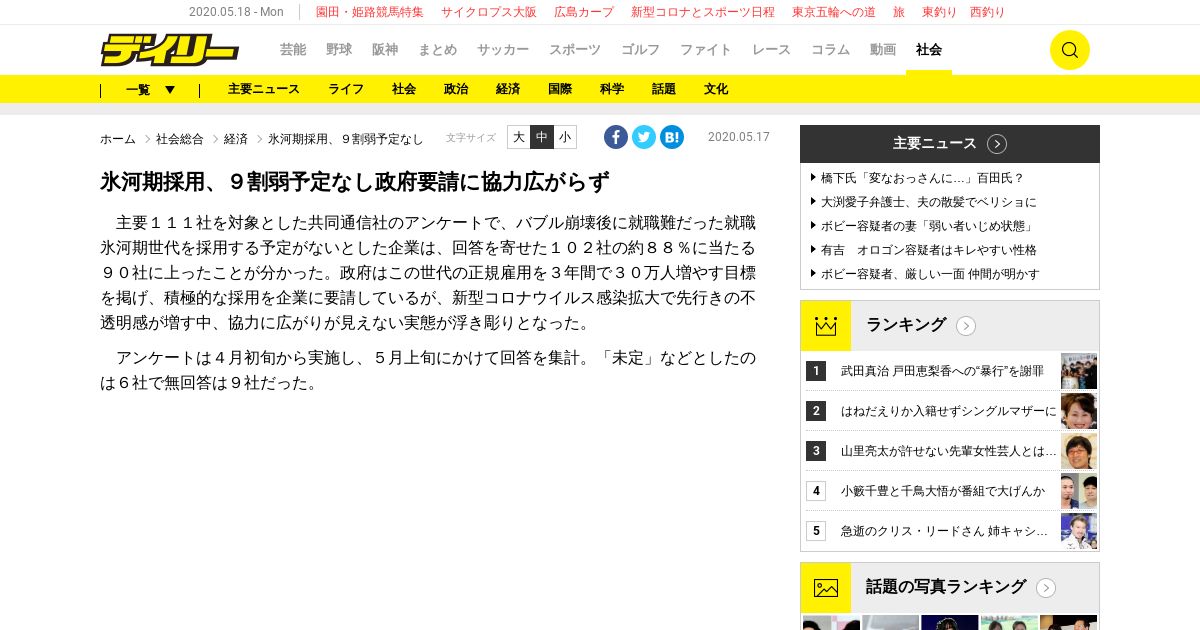
Task: Bookmark with Hatena B! icon
Action: pyautogui.click(x=672, y=137)
